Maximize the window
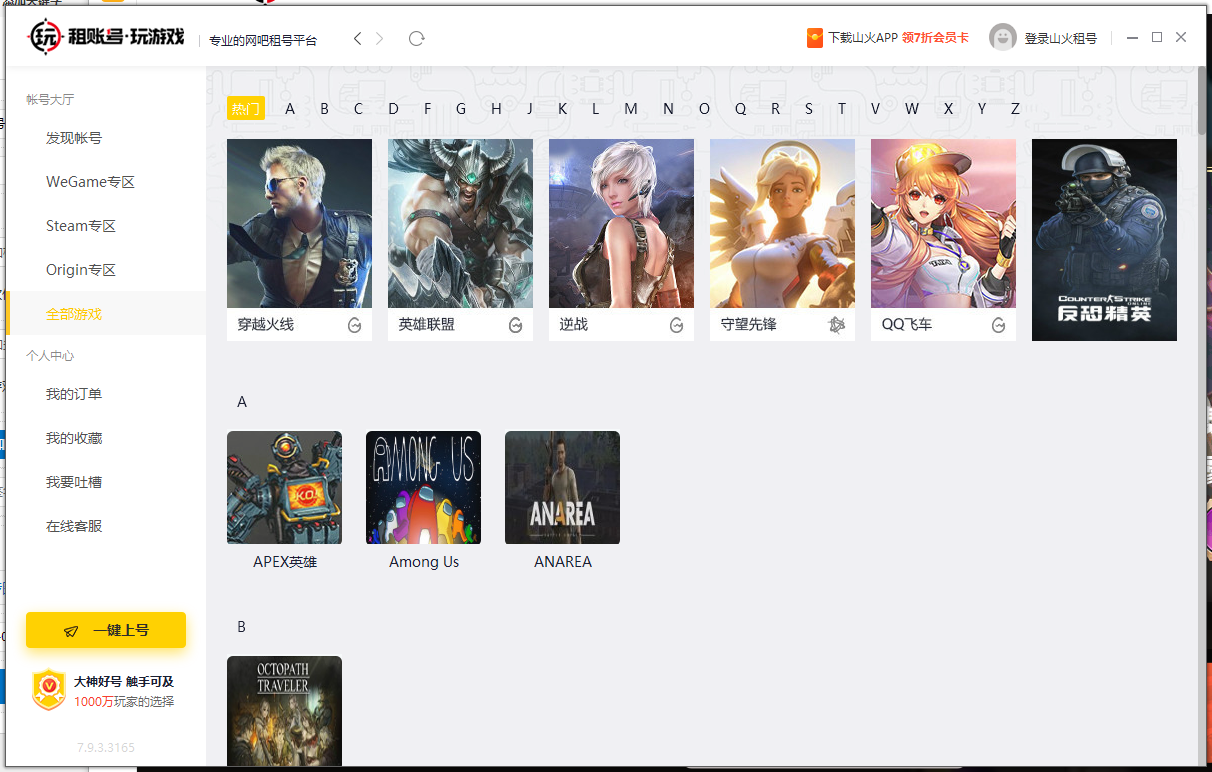Viewport: 1212px width, 772px height. 1157,38
